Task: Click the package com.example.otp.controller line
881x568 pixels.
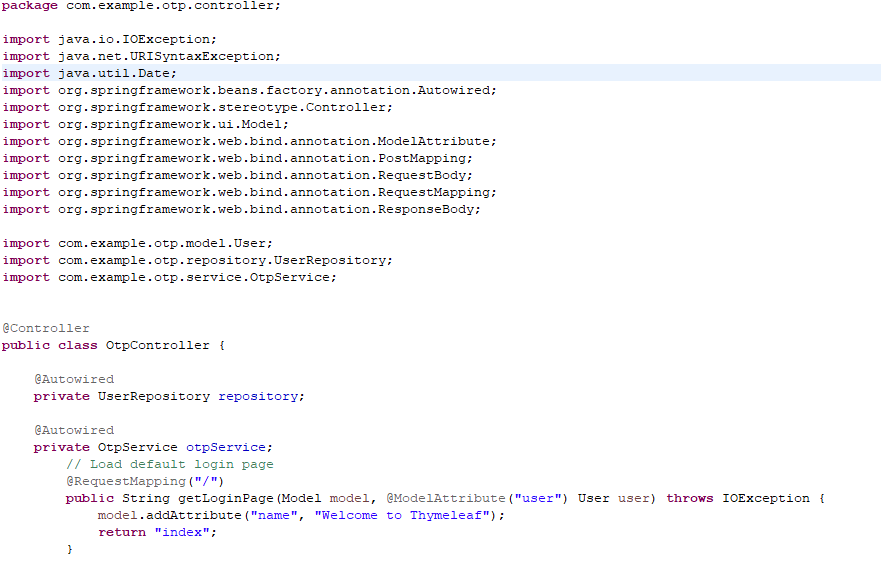Action: pyautogui.click(x=140, y=6)
